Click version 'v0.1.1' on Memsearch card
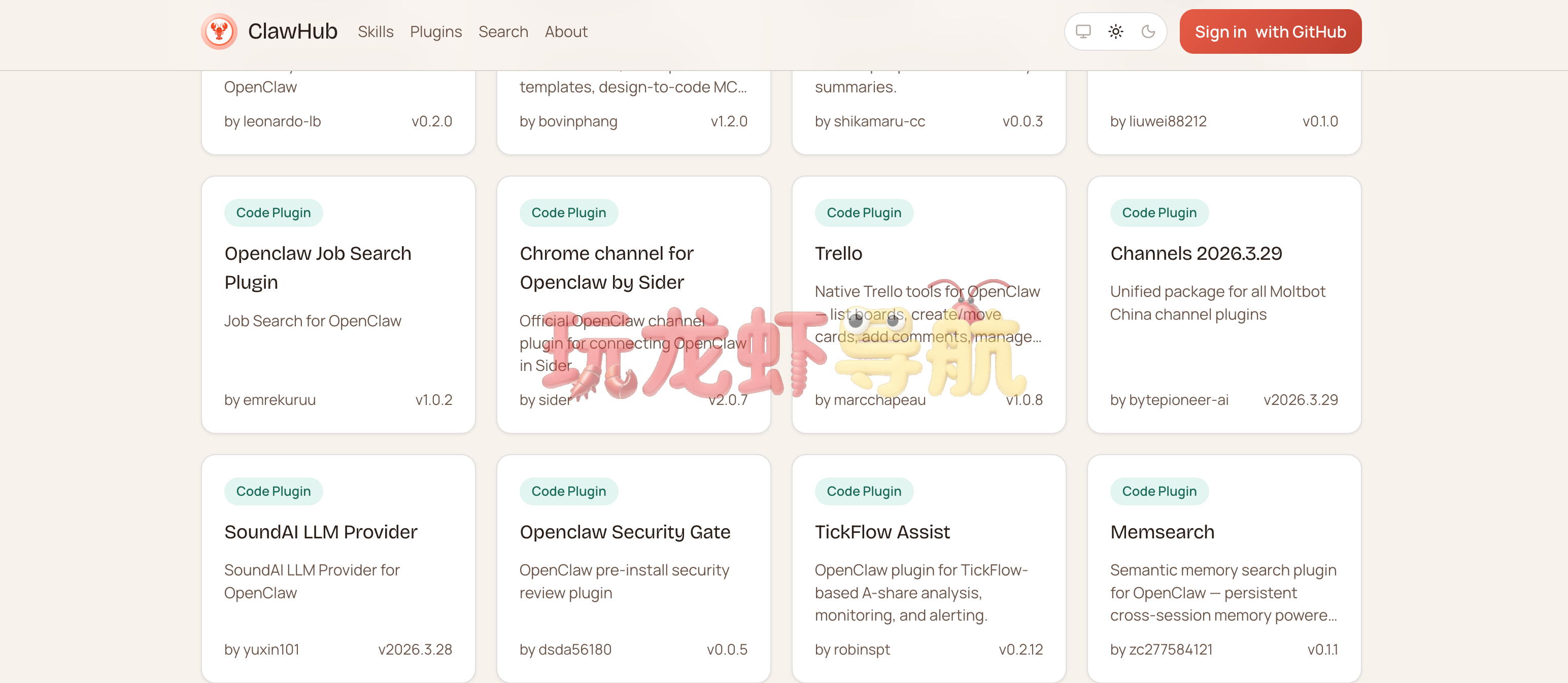The image size is (1568, 683). [1322, 650]
